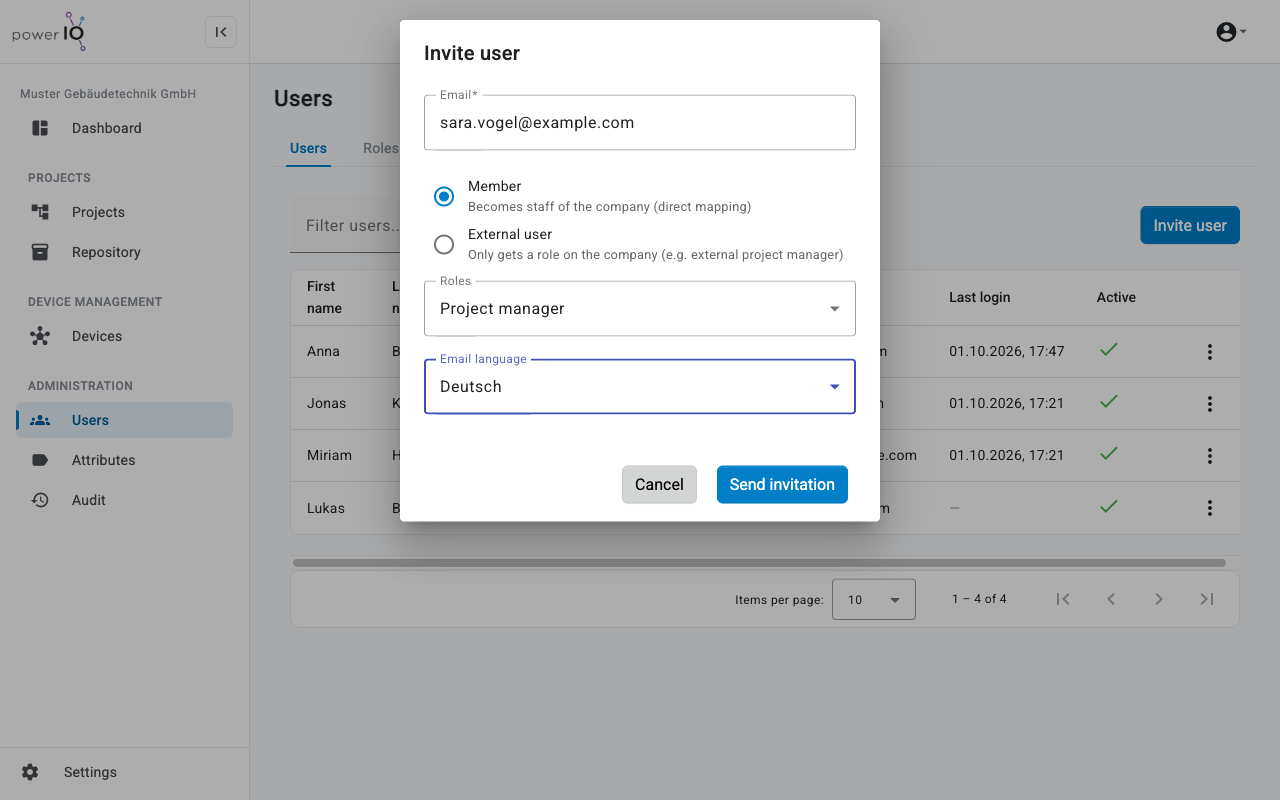Click the 1 – 4 of 4 range label
The height and width of the screenshot is (800, 1280).
979,599
